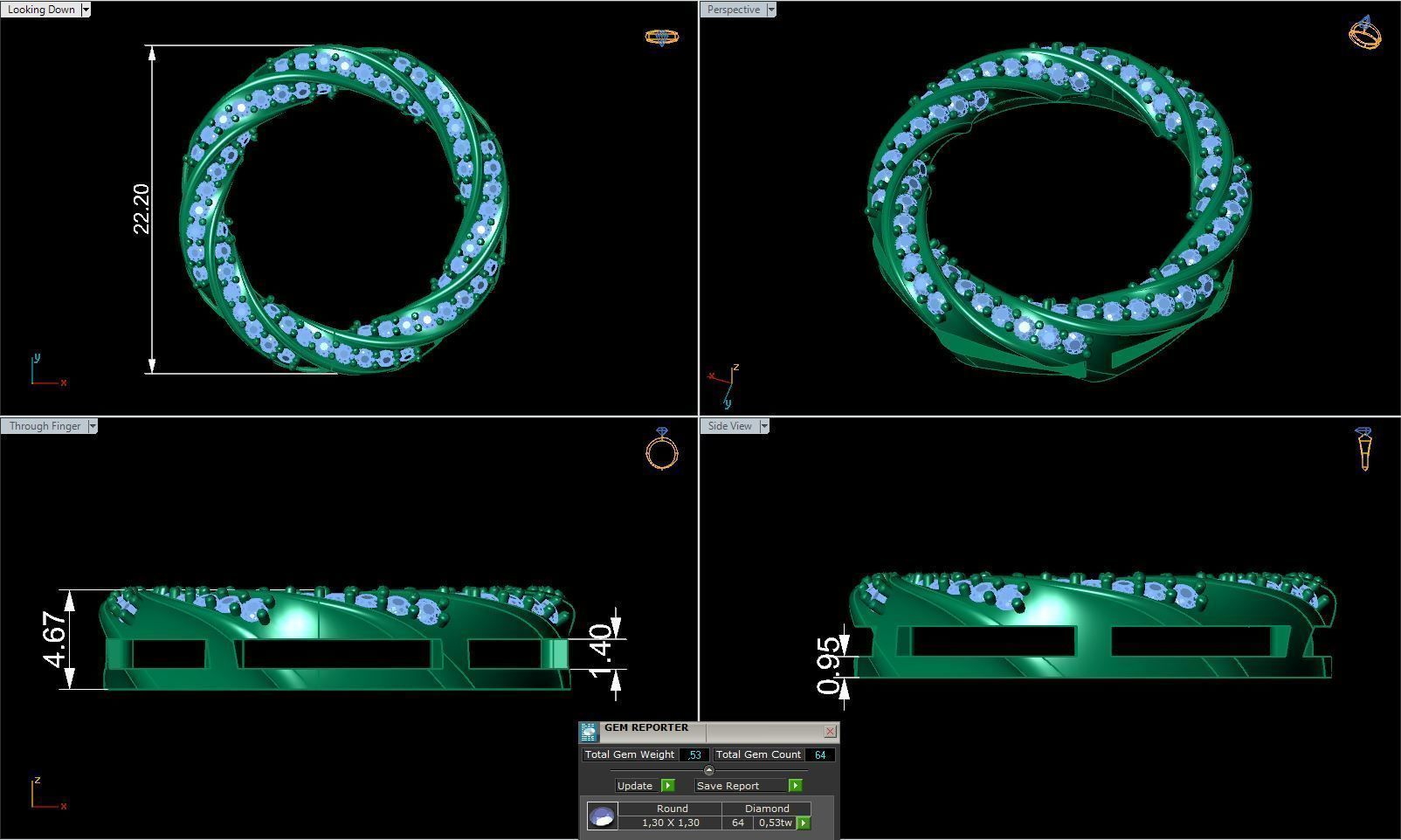
Task: Open the Looking Down viewport dropdown arrow
Action: click(85, 10)
